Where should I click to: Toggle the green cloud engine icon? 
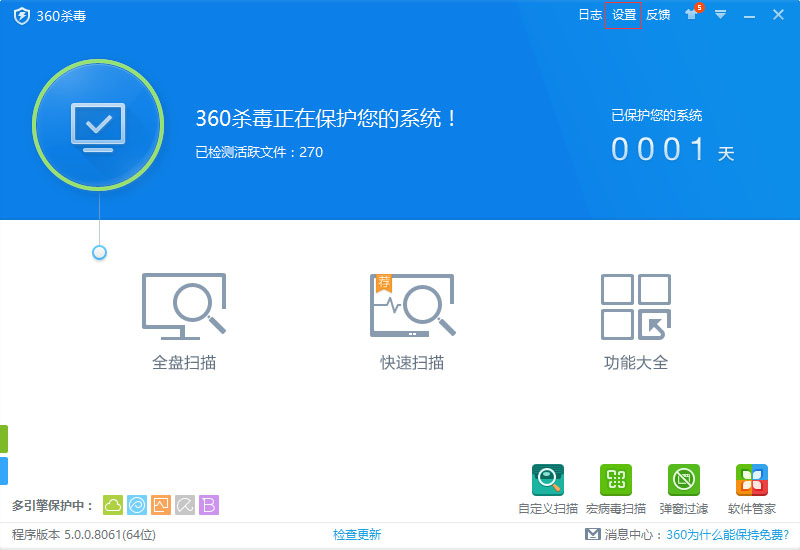(x=113, y=505)
